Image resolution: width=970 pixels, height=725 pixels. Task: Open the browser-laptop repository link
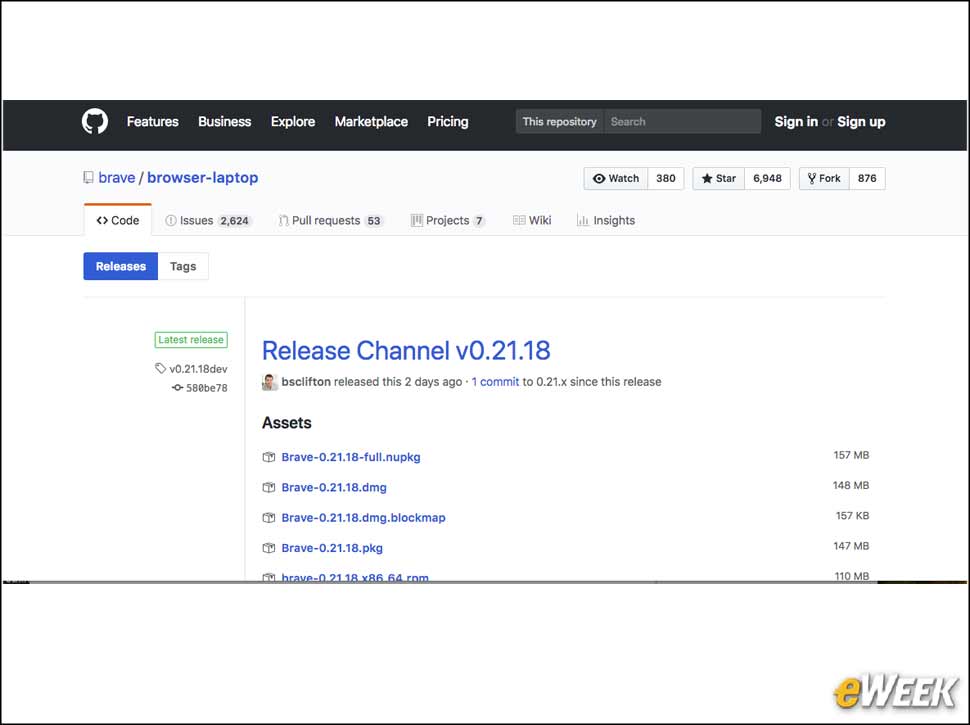(x=202, y=178)
